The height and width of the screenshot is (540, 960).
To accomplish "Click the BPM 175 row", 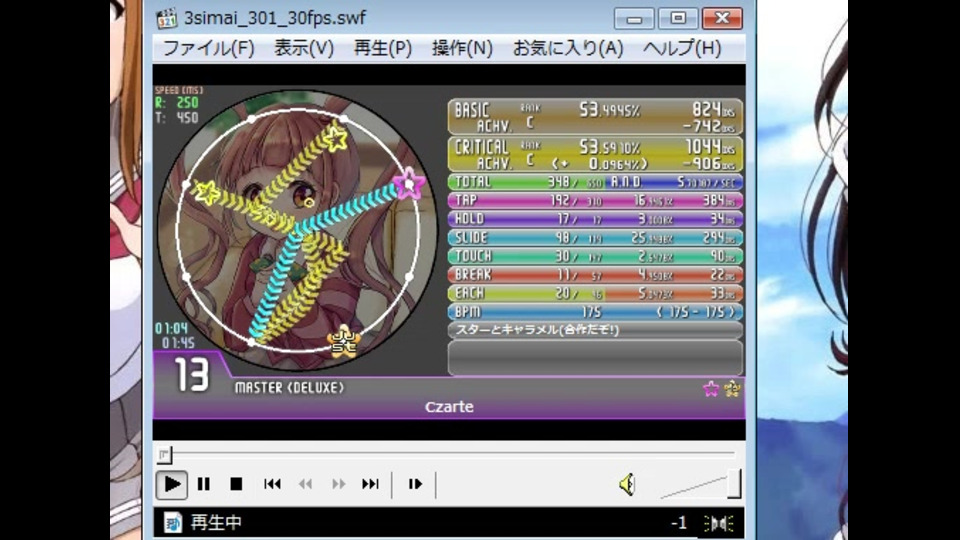I will tap(595, 312).
